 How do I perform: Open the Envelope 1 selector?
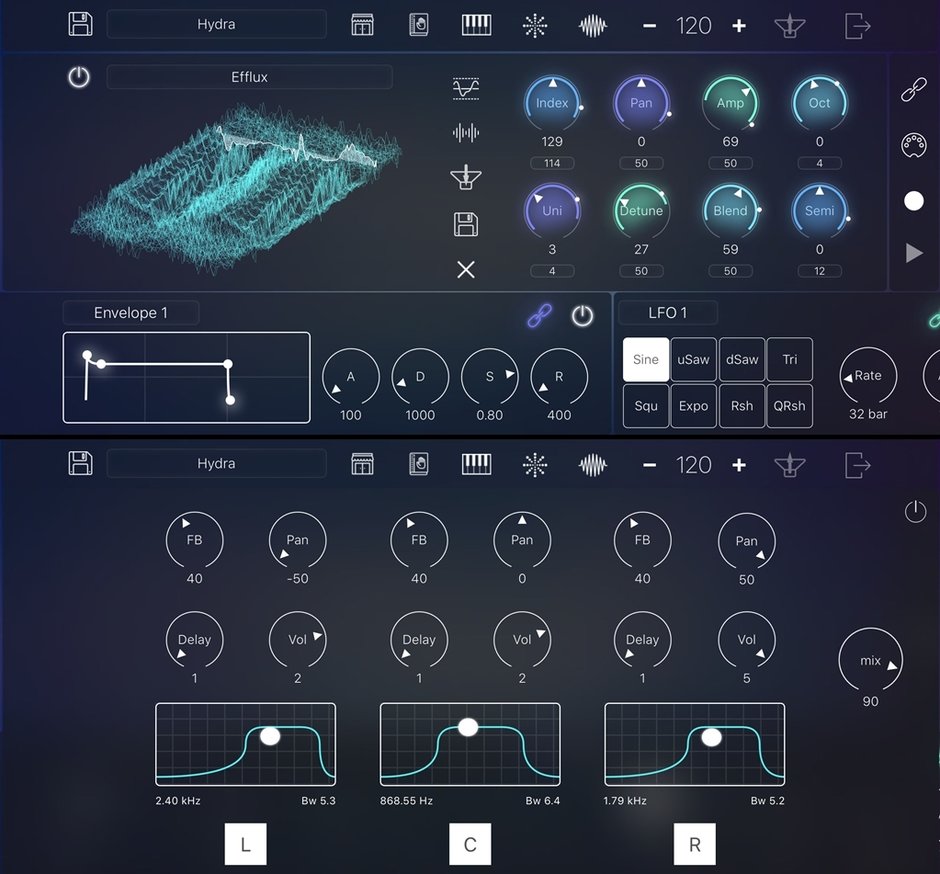click(x=131, y=313)
